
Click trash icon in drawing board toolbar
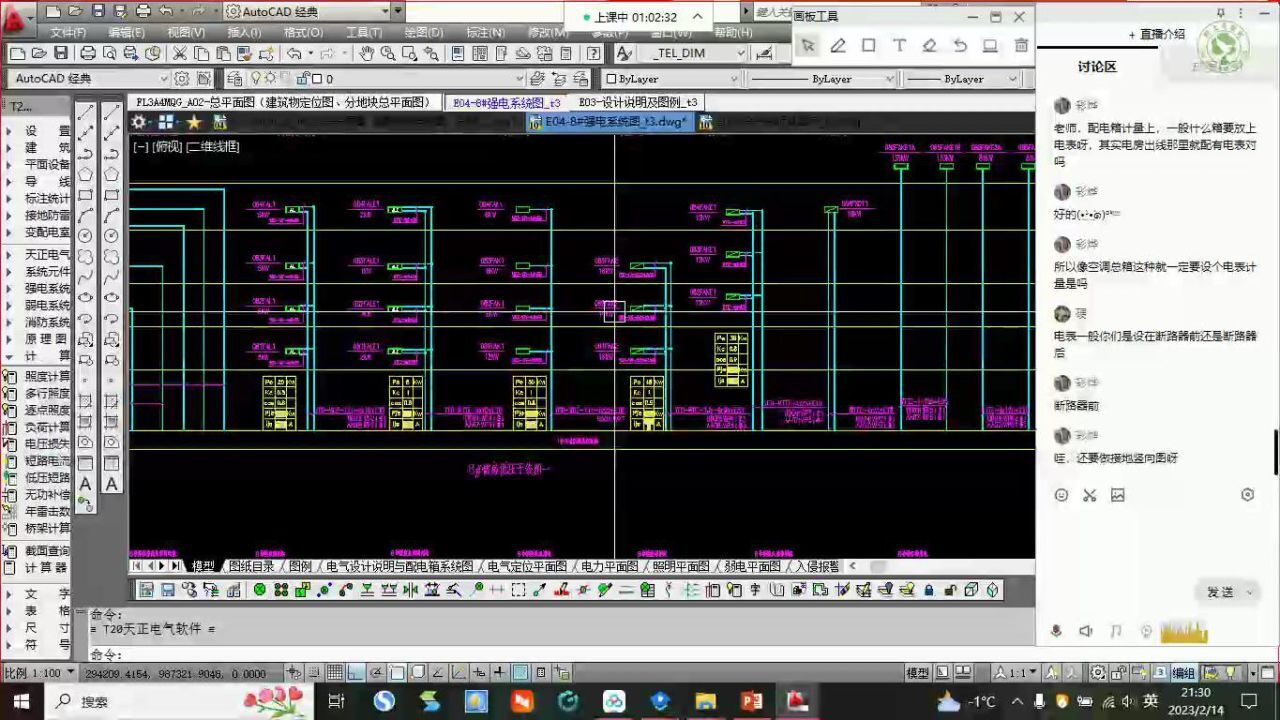1021,45
